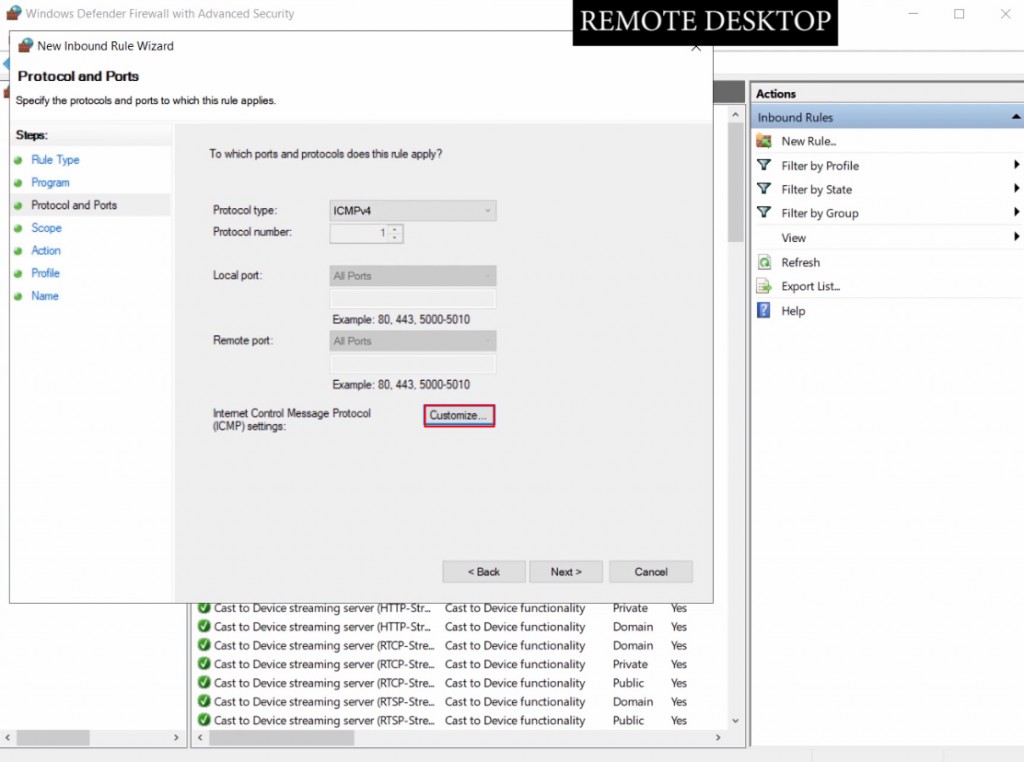This screenshot has height=762, width=1024.
Task: Expand the Filter by Group submenu arrow
Action: [x=1016, y=212]
